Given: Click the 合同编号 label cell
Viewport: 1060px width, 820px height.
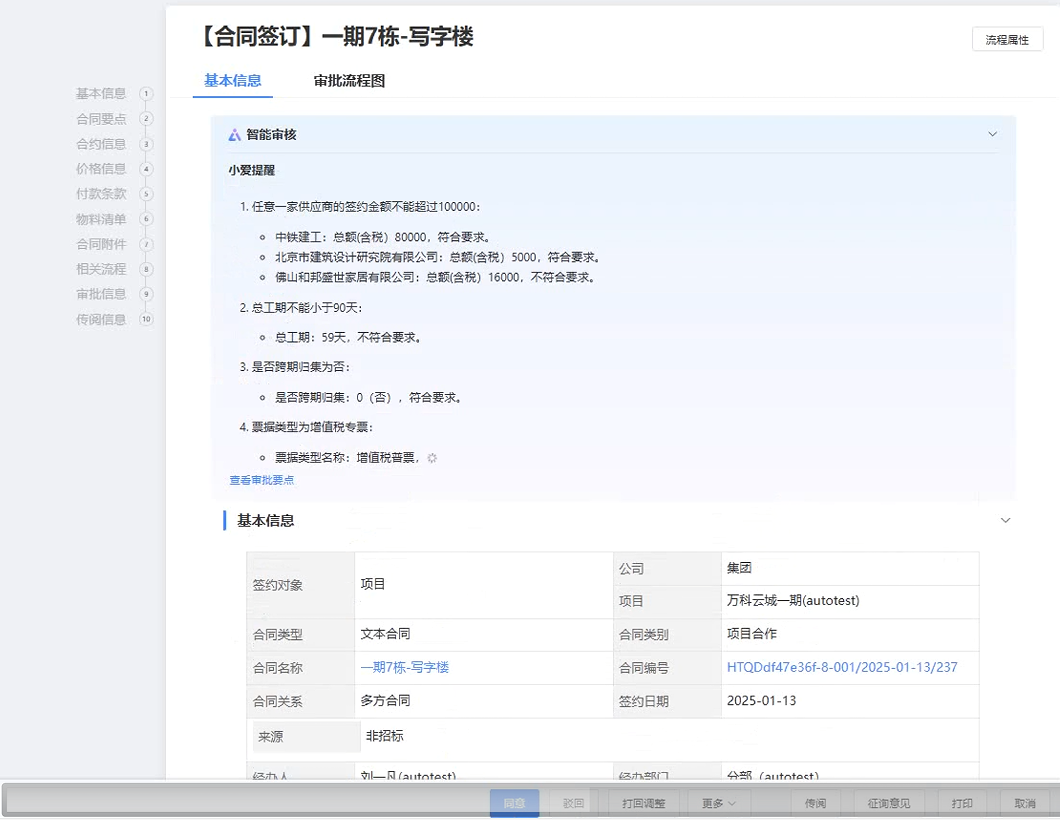Looking at the screenshot, I should (x=667, y=669).
